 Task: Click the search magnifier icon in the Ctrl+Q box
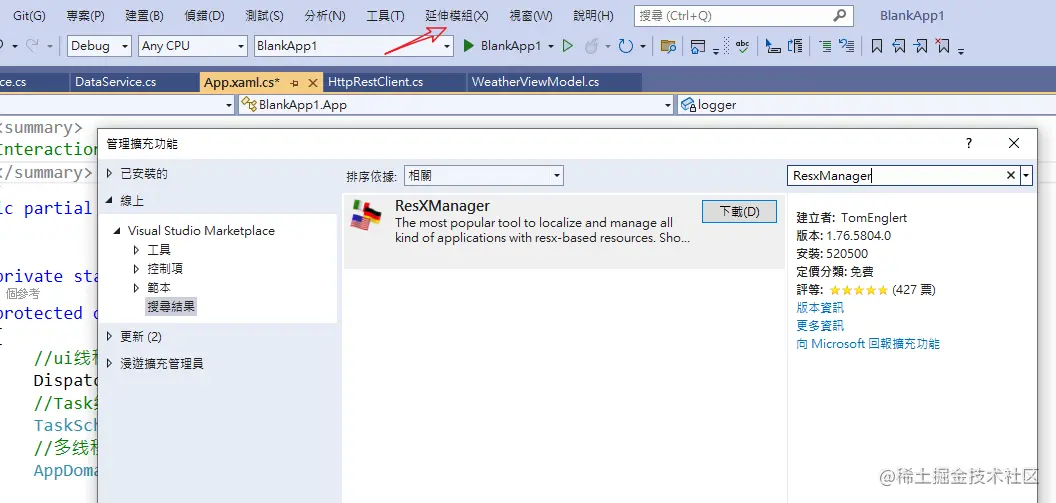click(839, 15)
